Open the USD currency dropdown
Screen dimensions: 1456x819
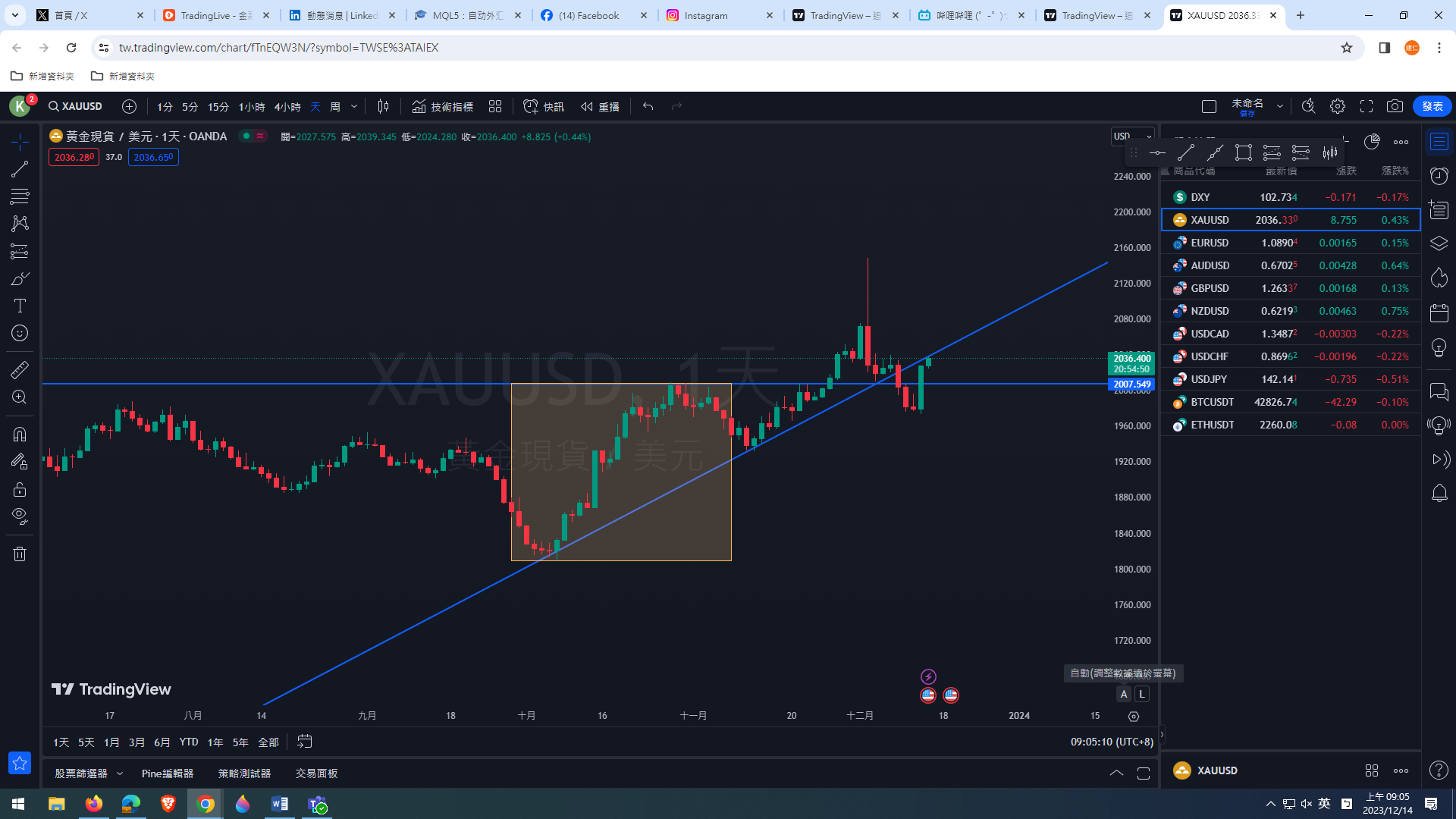coord(1133,136)
